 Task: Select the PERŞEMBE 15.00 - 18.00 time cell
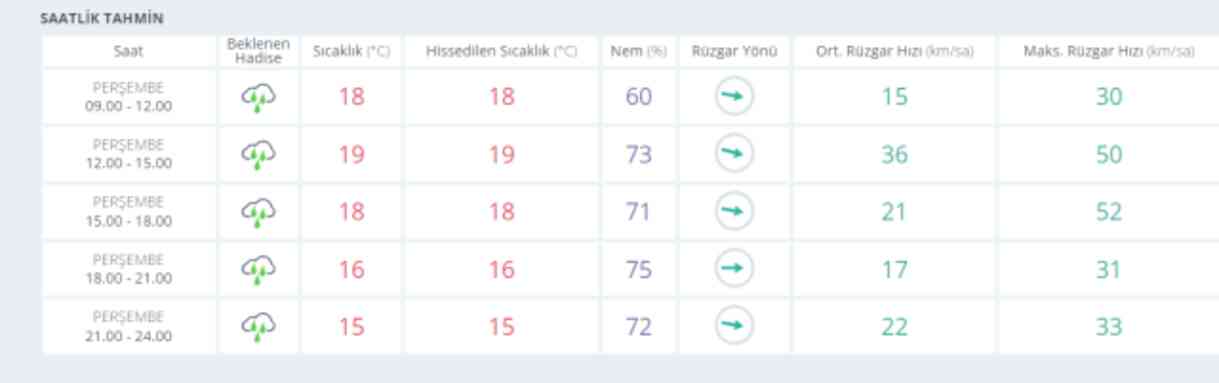pyautogui.click(x=128, y=212)
